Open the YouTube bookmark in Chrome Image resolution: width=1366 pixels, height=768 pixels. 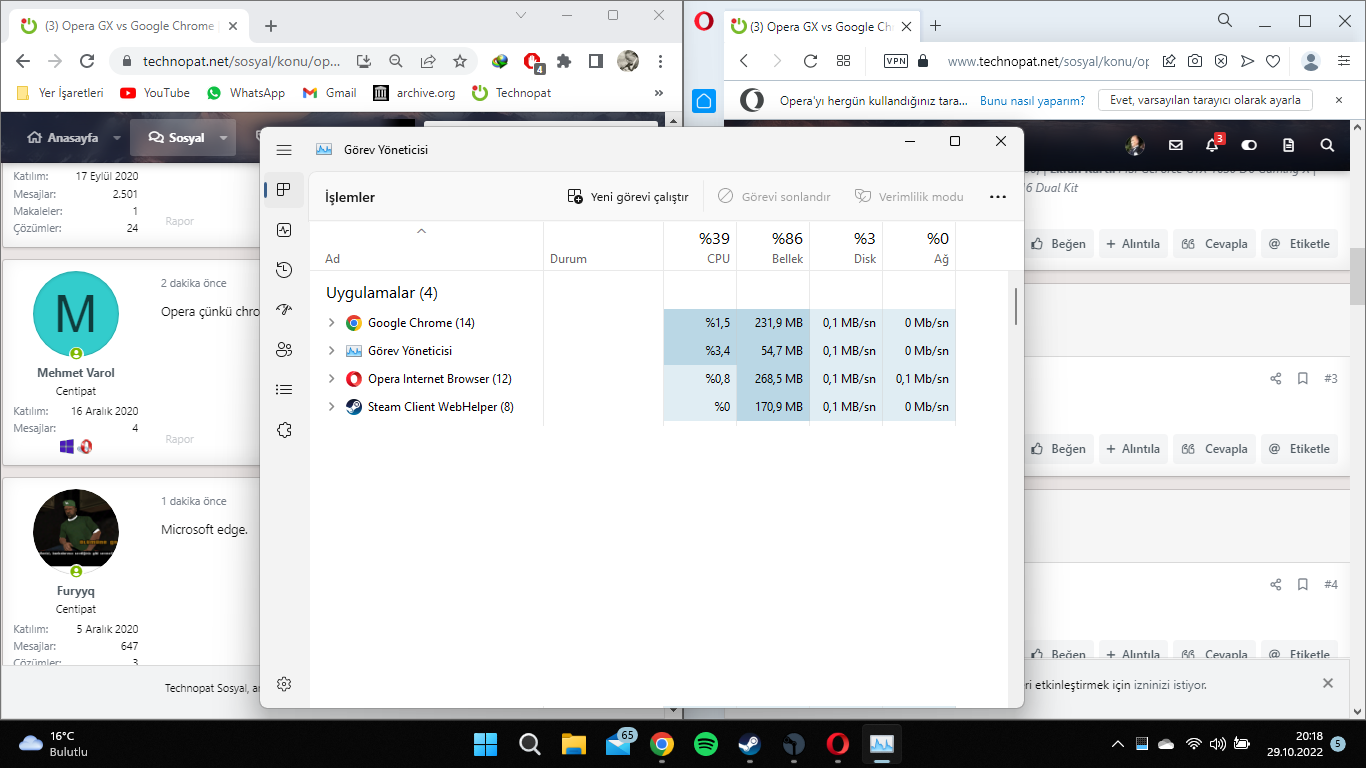(x=155, y=93)
